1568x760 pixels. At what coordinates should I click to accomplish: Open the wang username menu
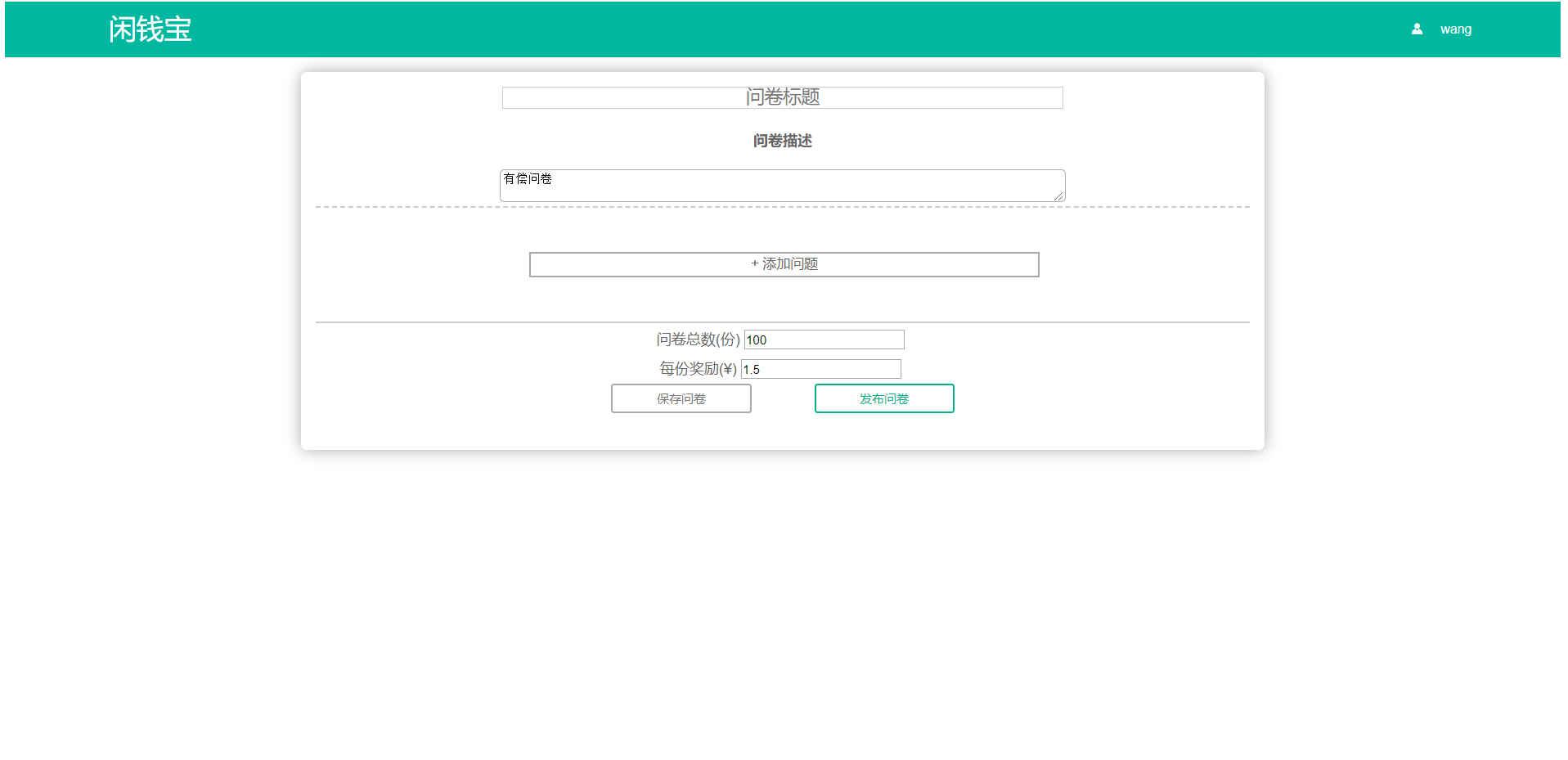1455,29
